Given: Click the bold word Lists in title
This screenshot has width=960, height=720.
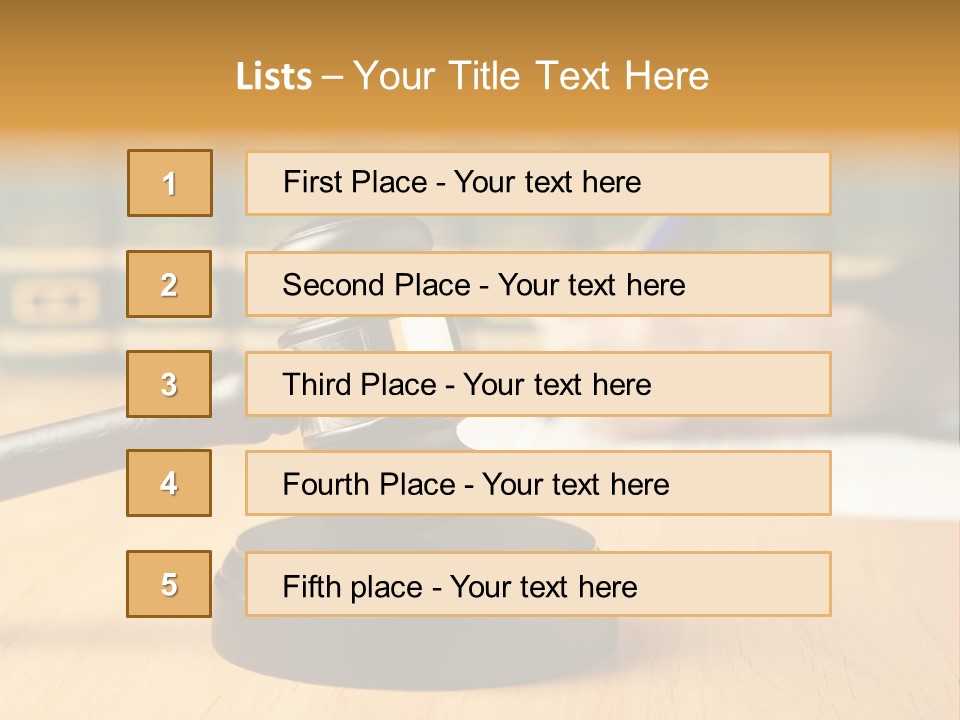Looking at the screenshot, I should click(274, 77).
